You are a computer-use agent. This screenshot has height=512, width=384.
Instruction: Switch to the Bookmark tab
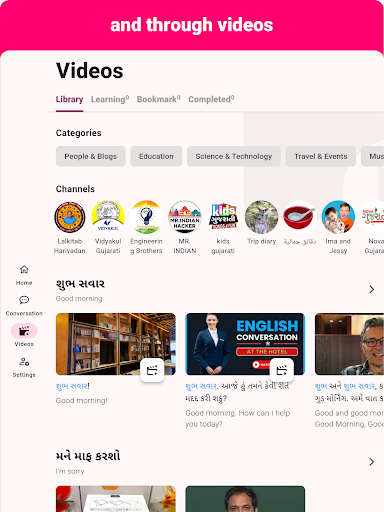pos(159,99)
